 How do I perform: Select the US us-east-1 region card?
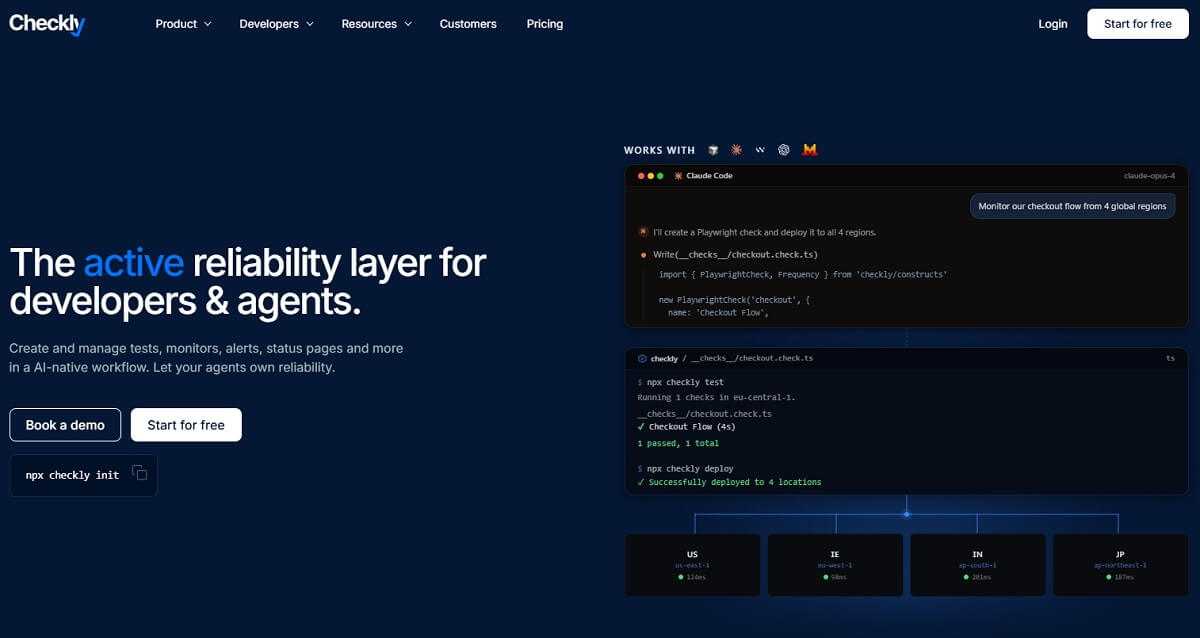692,565
